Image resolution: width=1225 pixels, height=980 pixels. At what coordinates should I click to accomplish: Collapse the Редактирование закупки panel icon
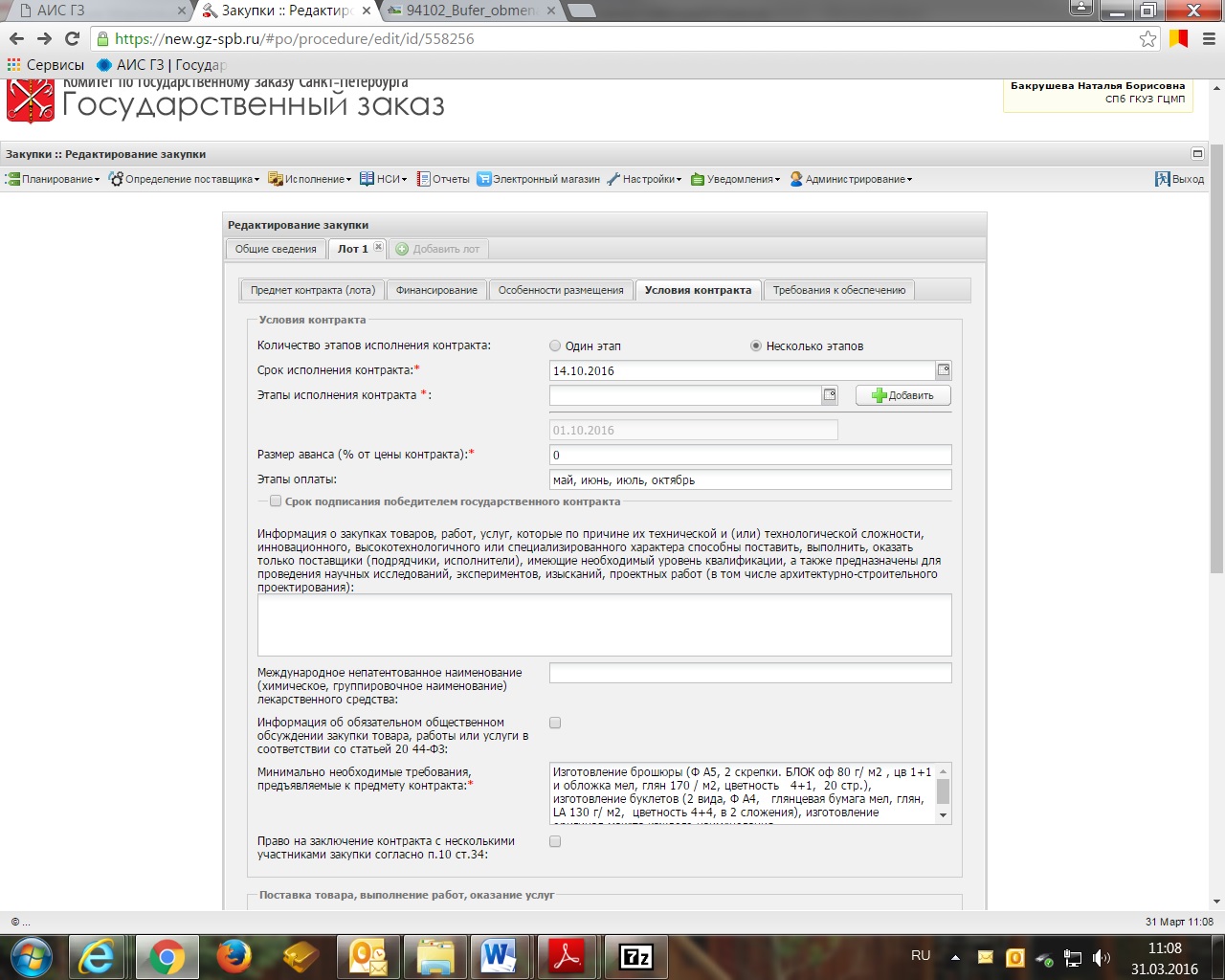(x=1196, y=153)
